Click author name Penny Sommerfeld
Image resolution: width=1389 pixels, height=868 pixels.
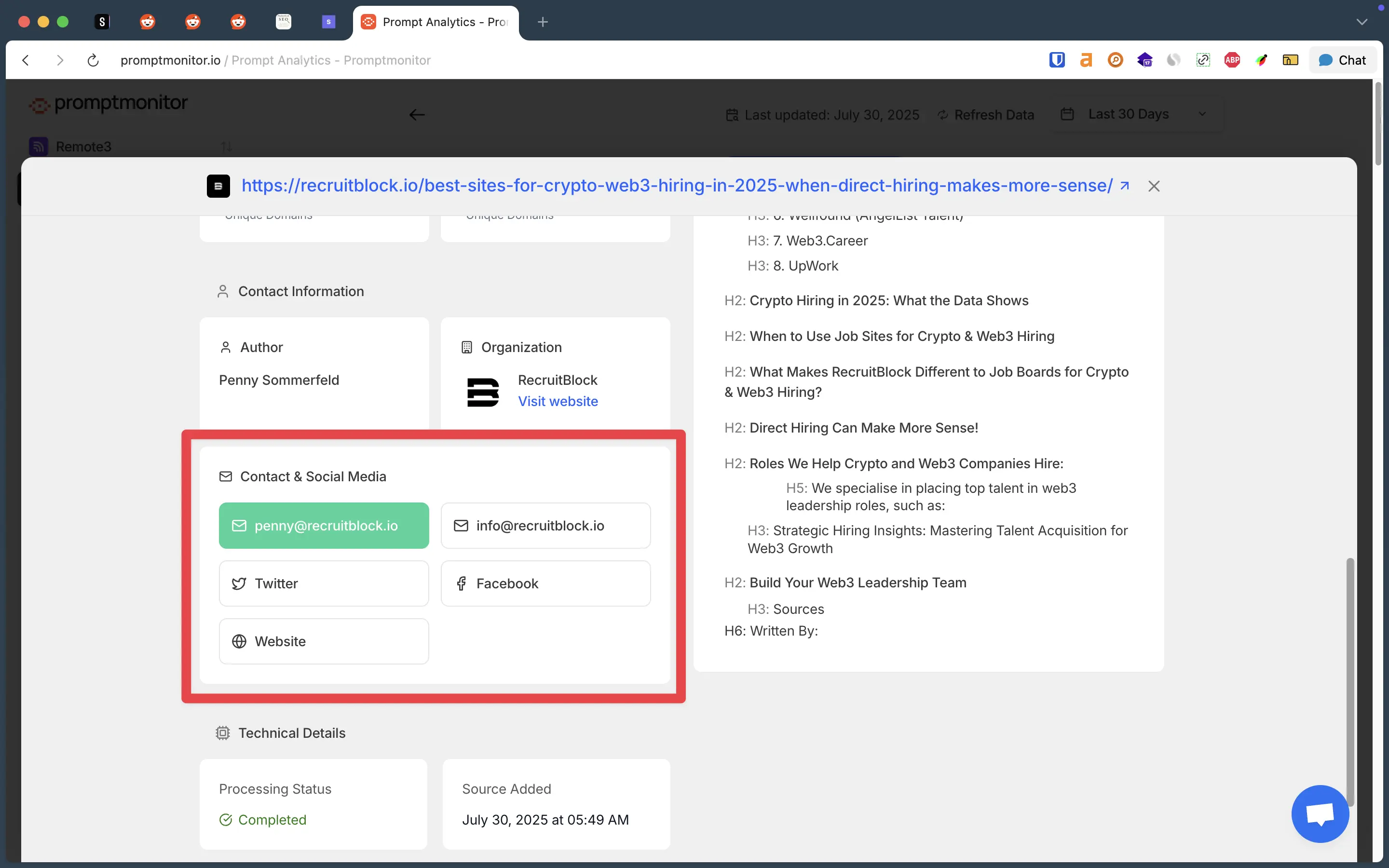pyautogui.click(x=279, y=380)
